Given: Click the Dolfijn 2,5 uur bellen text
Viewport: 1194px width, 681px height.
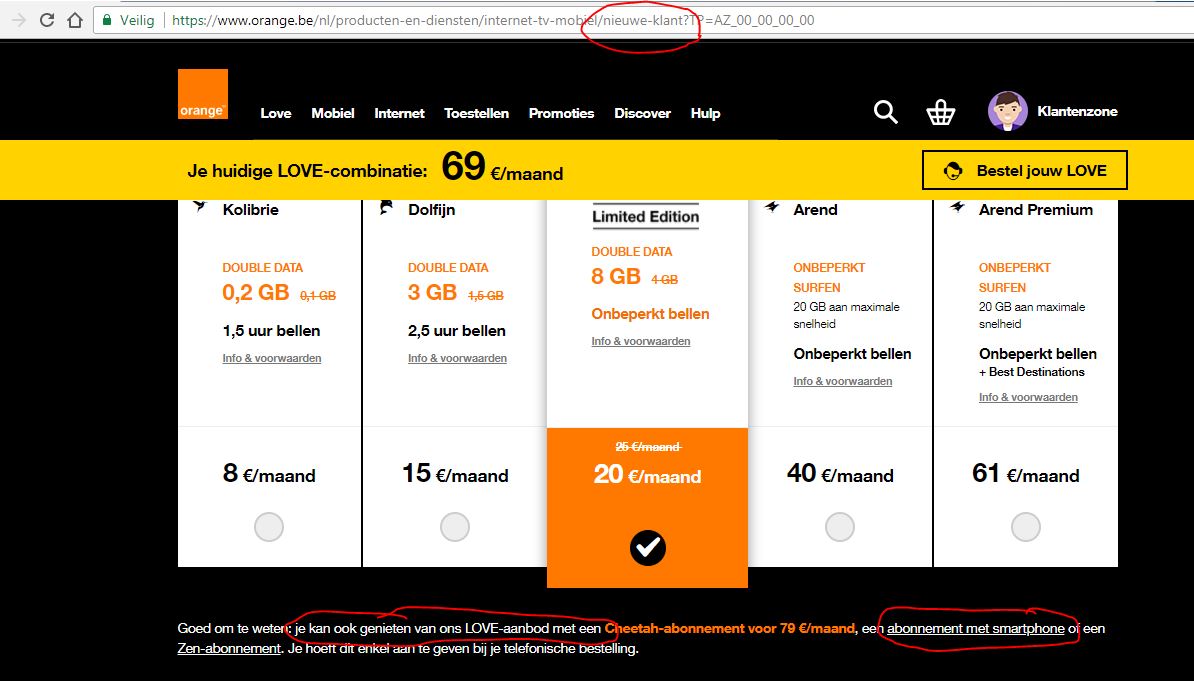Looking at the screenshot, I should 457,331.
